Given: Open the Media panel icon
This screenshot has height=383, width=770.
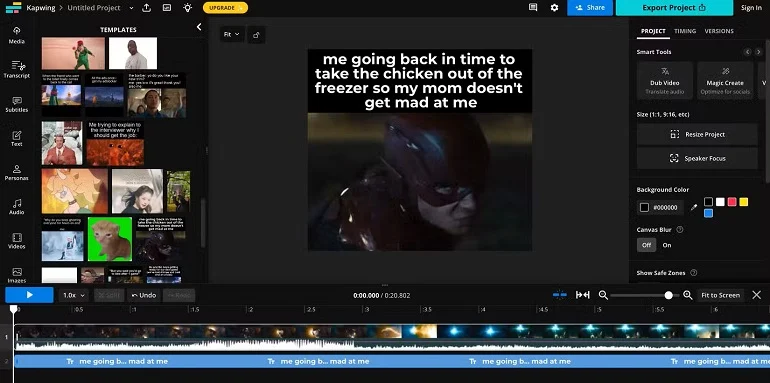Looking at the screenshot, I should coord(17,35).
